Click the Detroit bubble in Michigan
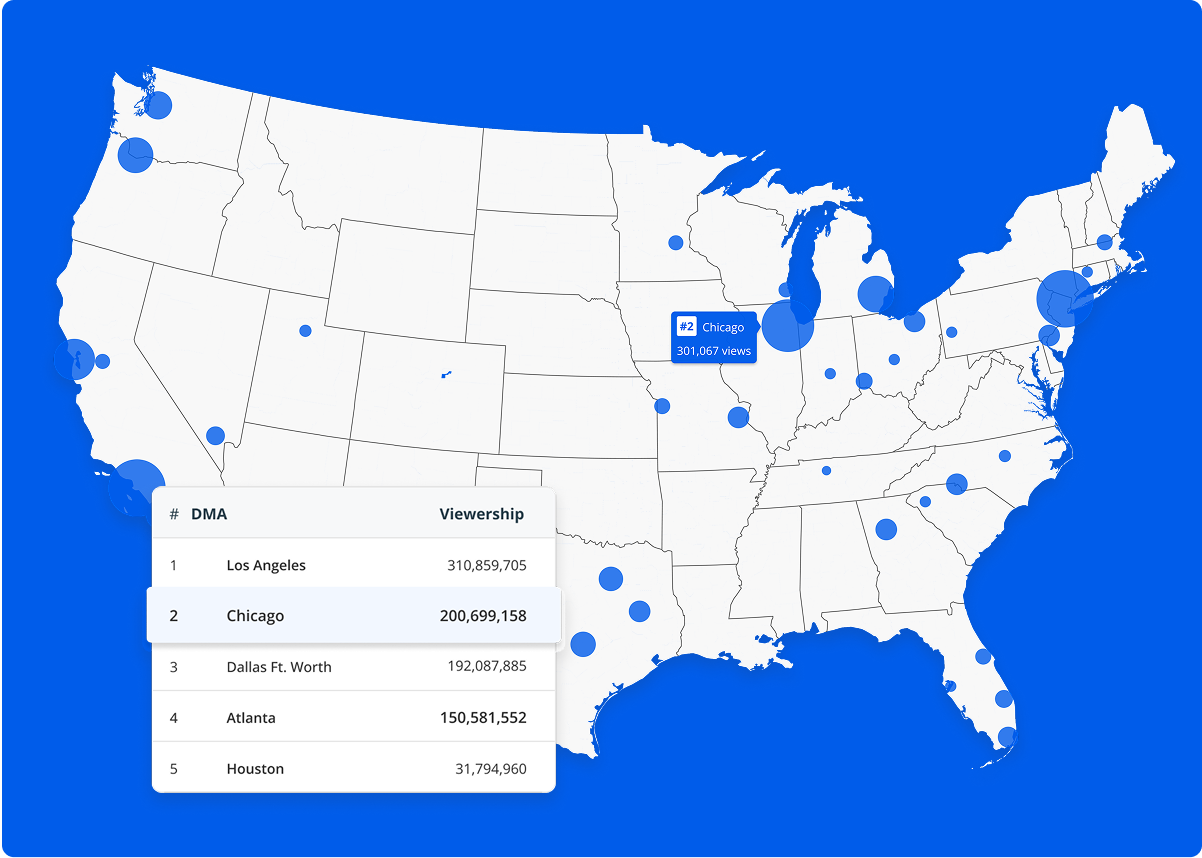 point(875,294)
